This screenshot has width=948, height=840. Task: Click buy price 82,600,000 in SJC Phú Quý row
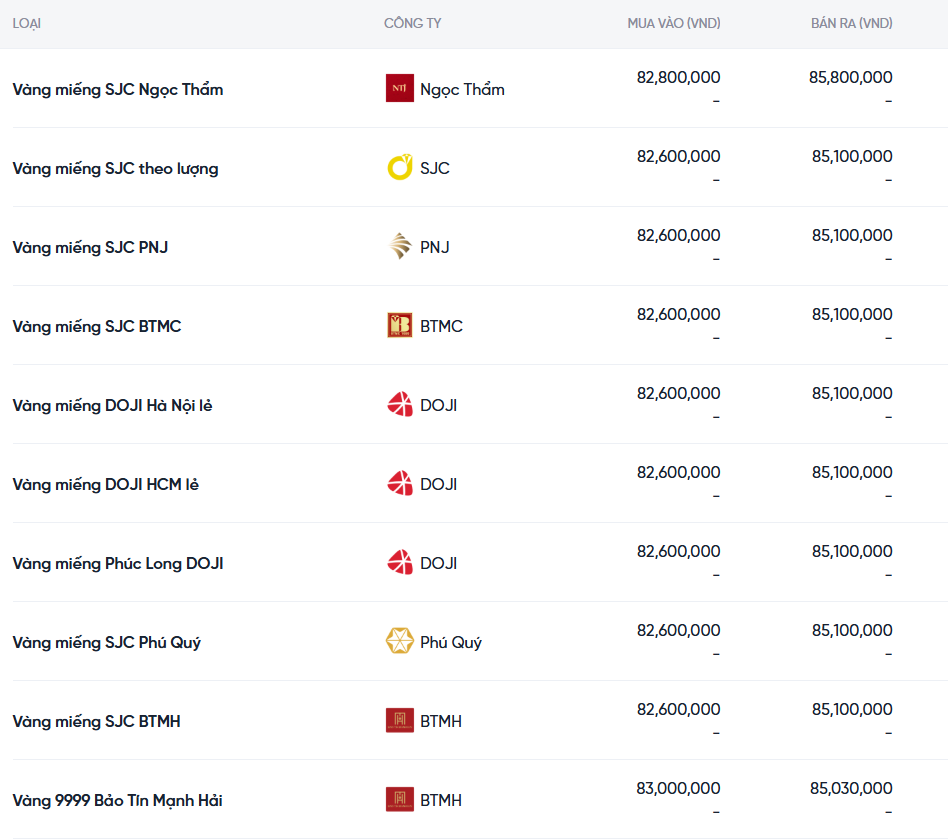tap(678, 631)
